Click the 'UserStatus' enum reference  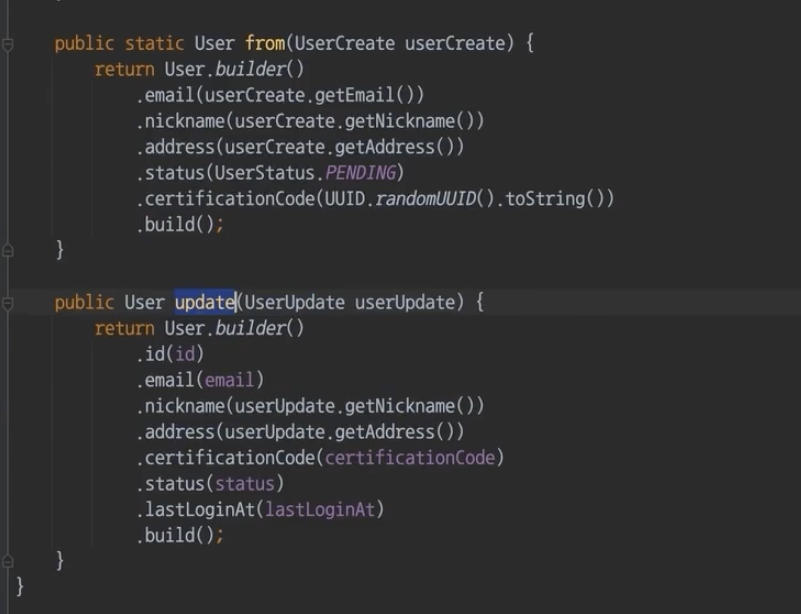tap(264, 173)
